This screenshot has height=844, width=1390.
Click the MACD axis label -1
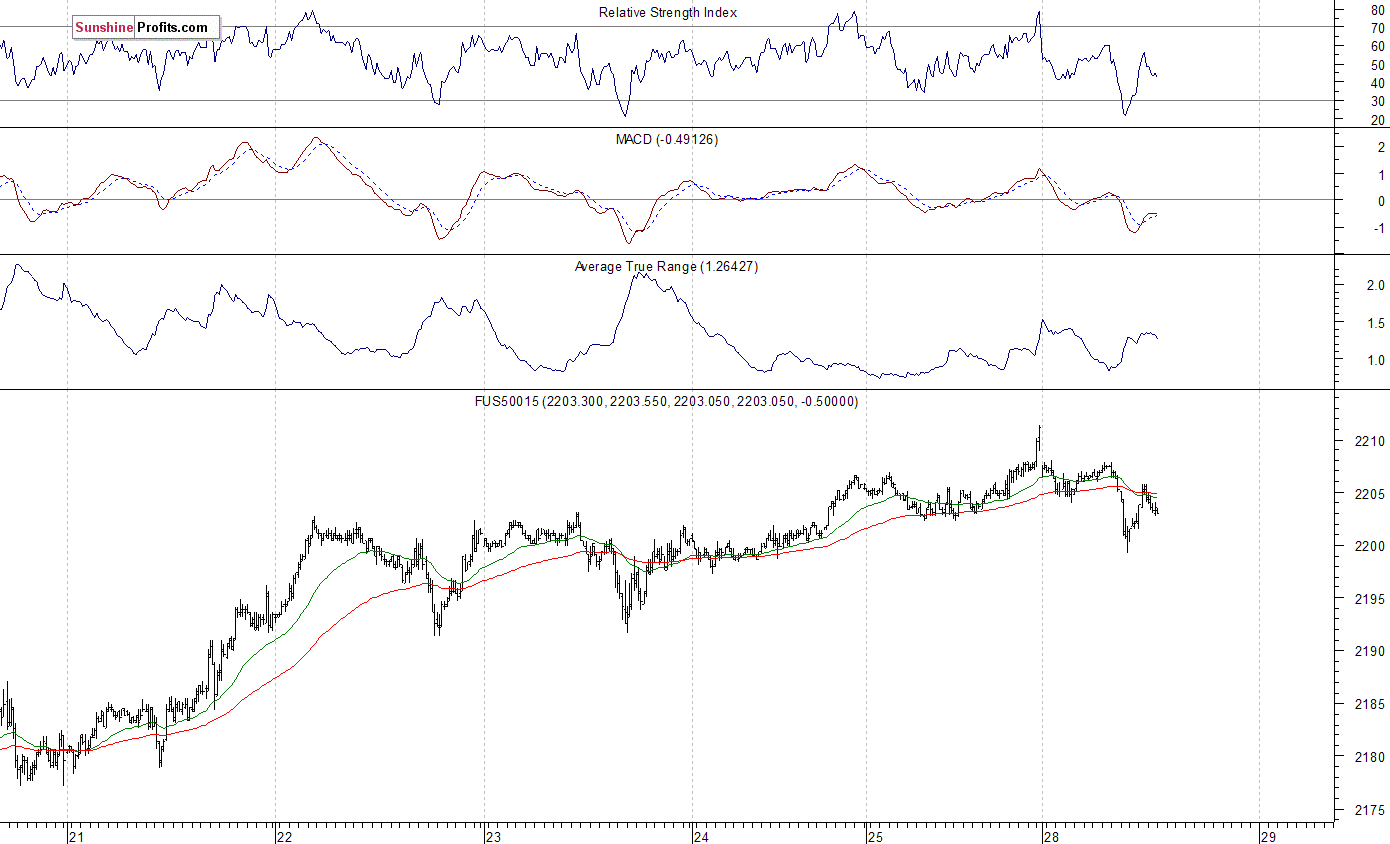click(1378, 227)
